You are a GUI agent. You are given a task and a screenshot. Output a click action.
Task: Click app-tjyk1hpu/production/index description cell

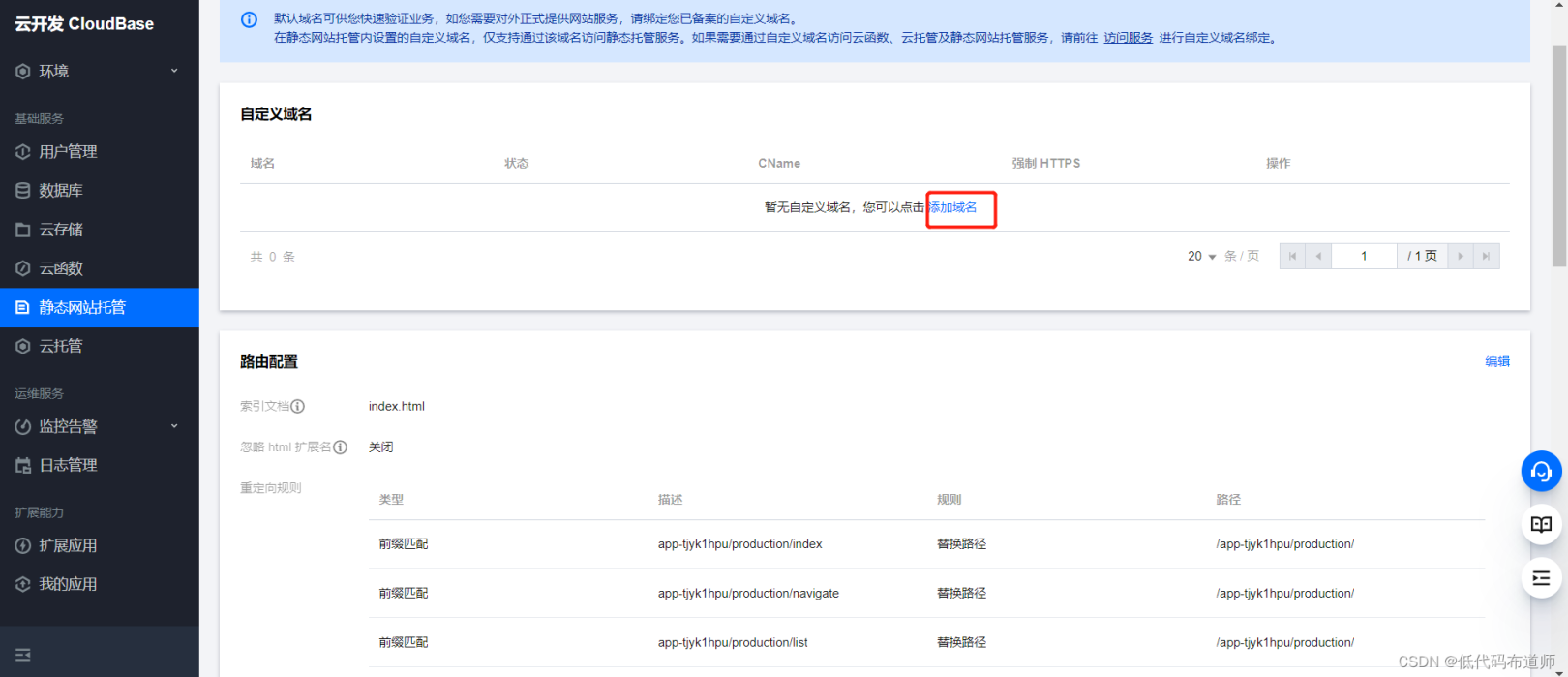point(740,544)
